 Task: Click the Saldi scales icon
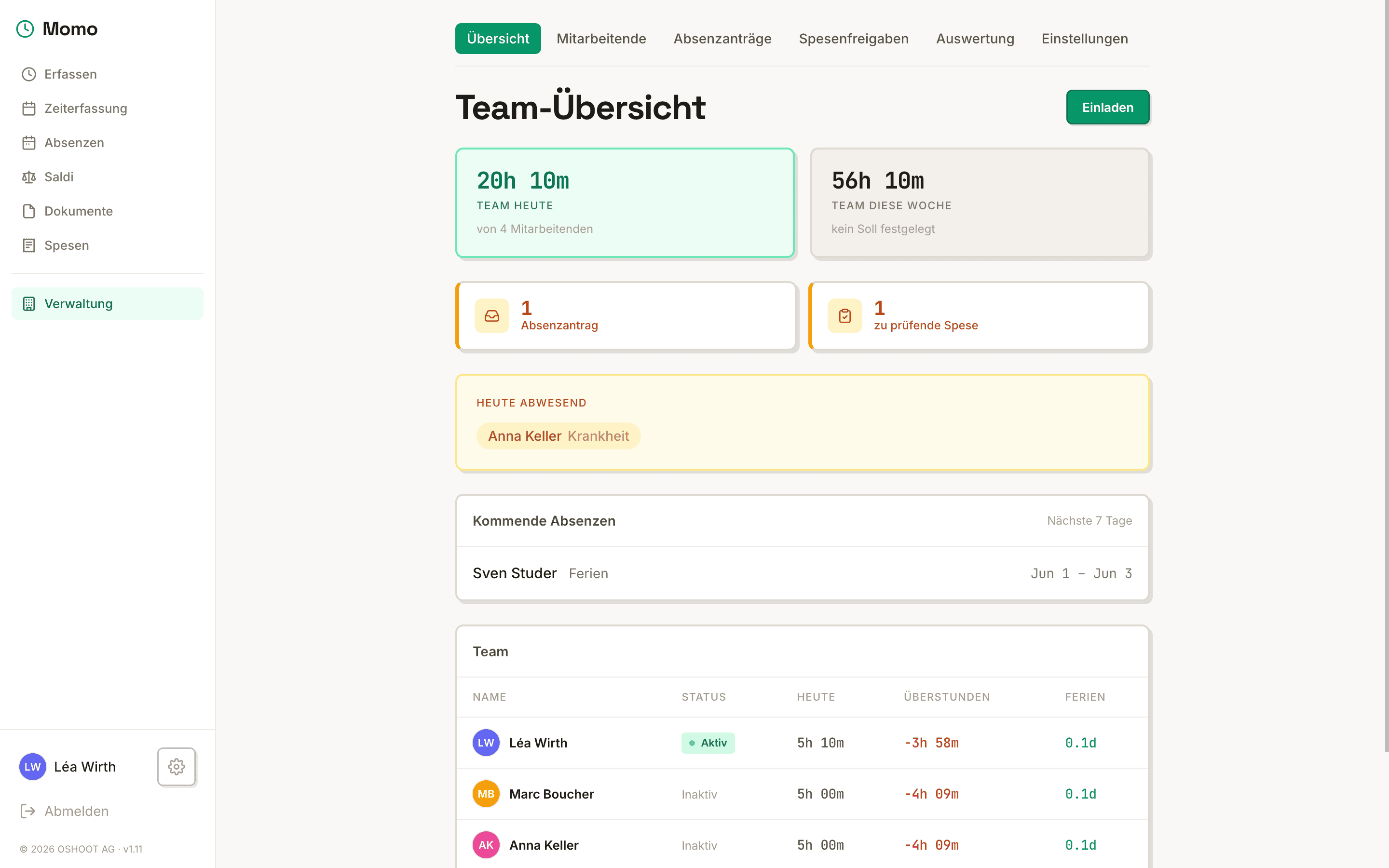point(29,177)
